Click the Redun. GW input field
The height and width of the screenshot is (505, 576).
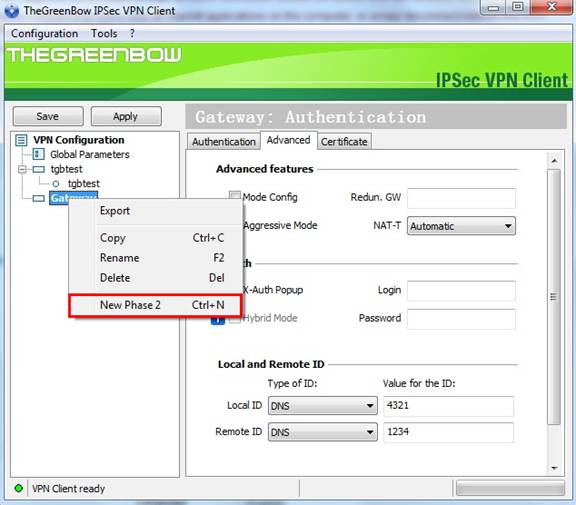[461, 198]
